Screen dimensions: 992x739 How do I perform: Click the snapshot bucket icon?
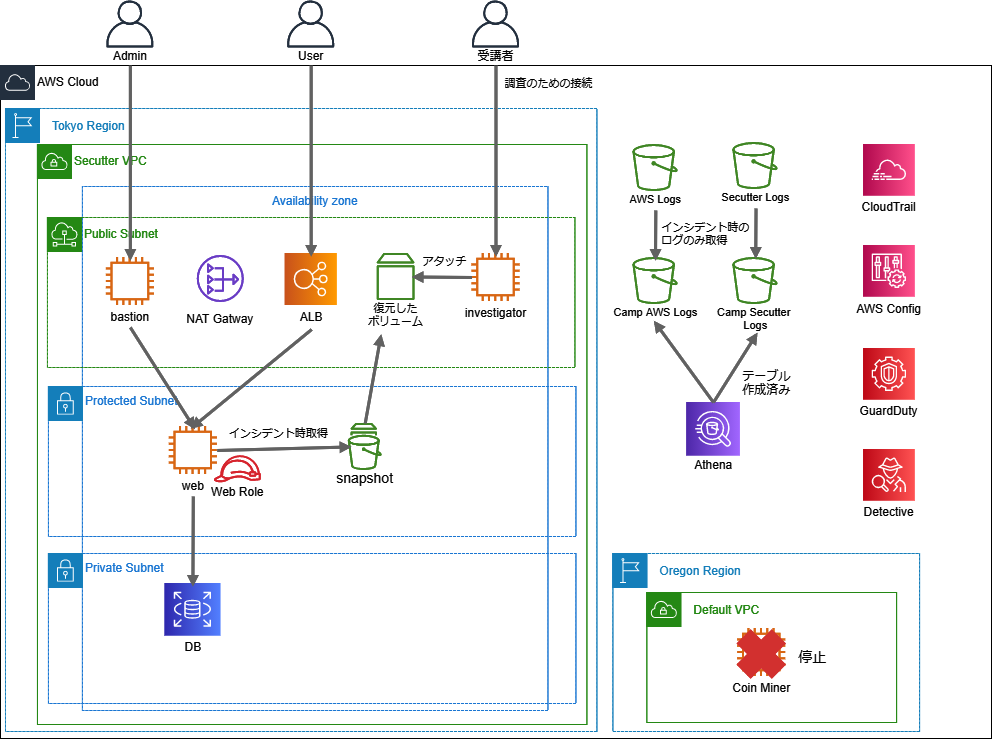click(x=364, y=447)
